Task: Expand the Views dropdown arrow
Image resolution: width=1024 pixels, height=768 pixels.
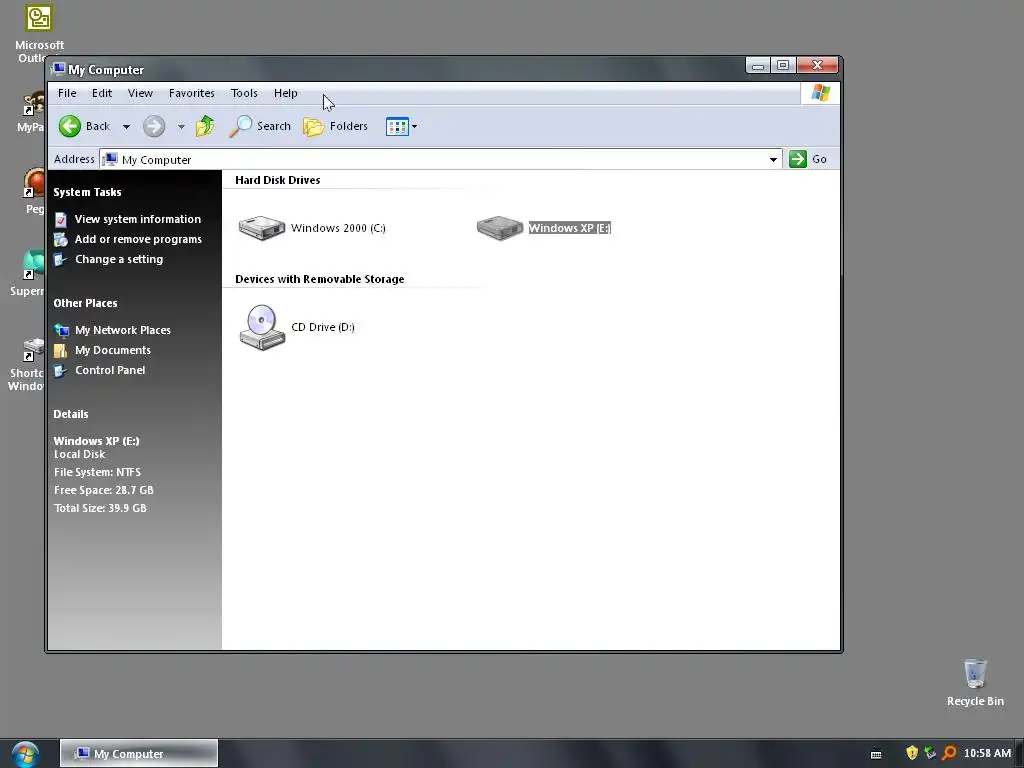Action: [414, 127]
